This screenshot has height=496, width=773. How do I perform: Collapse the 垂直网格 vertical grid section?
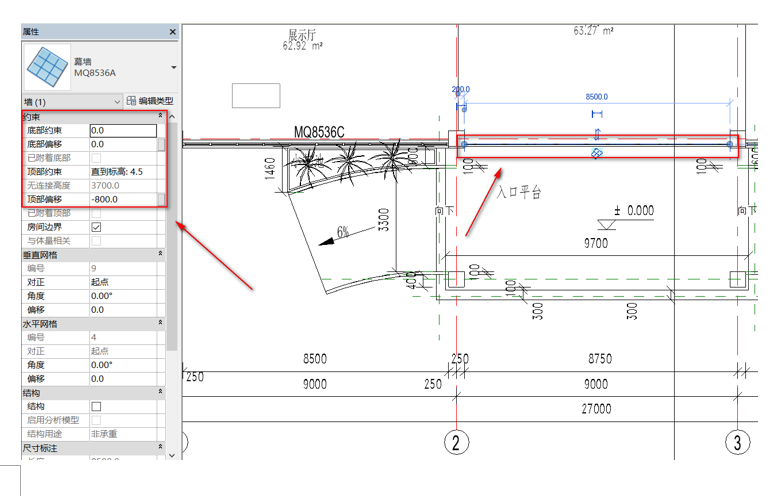coord(160,255)
